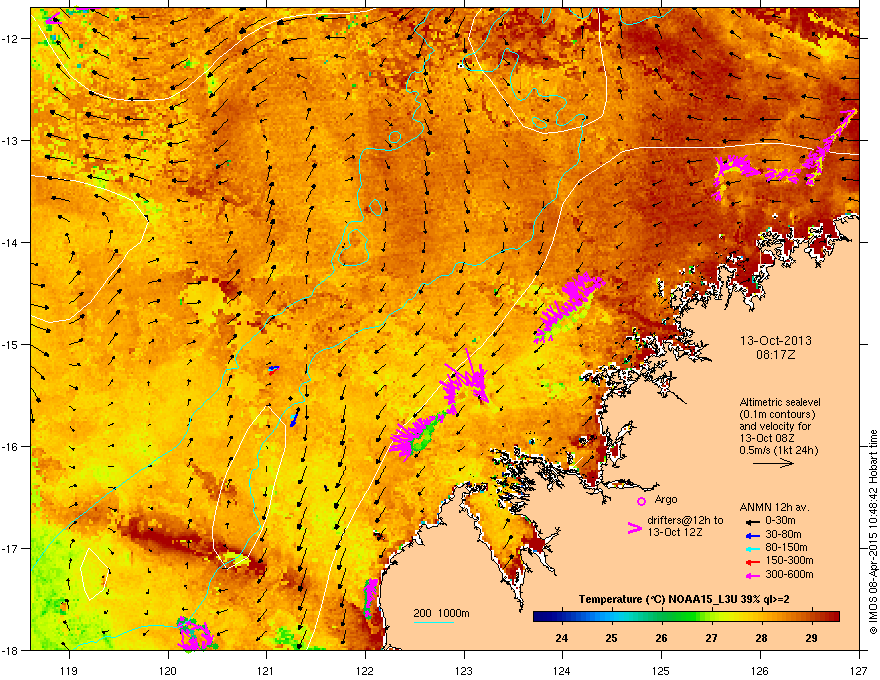880x680 pixels.
Task: Click the '80-150m' depth label
Action: click(786, 547)
